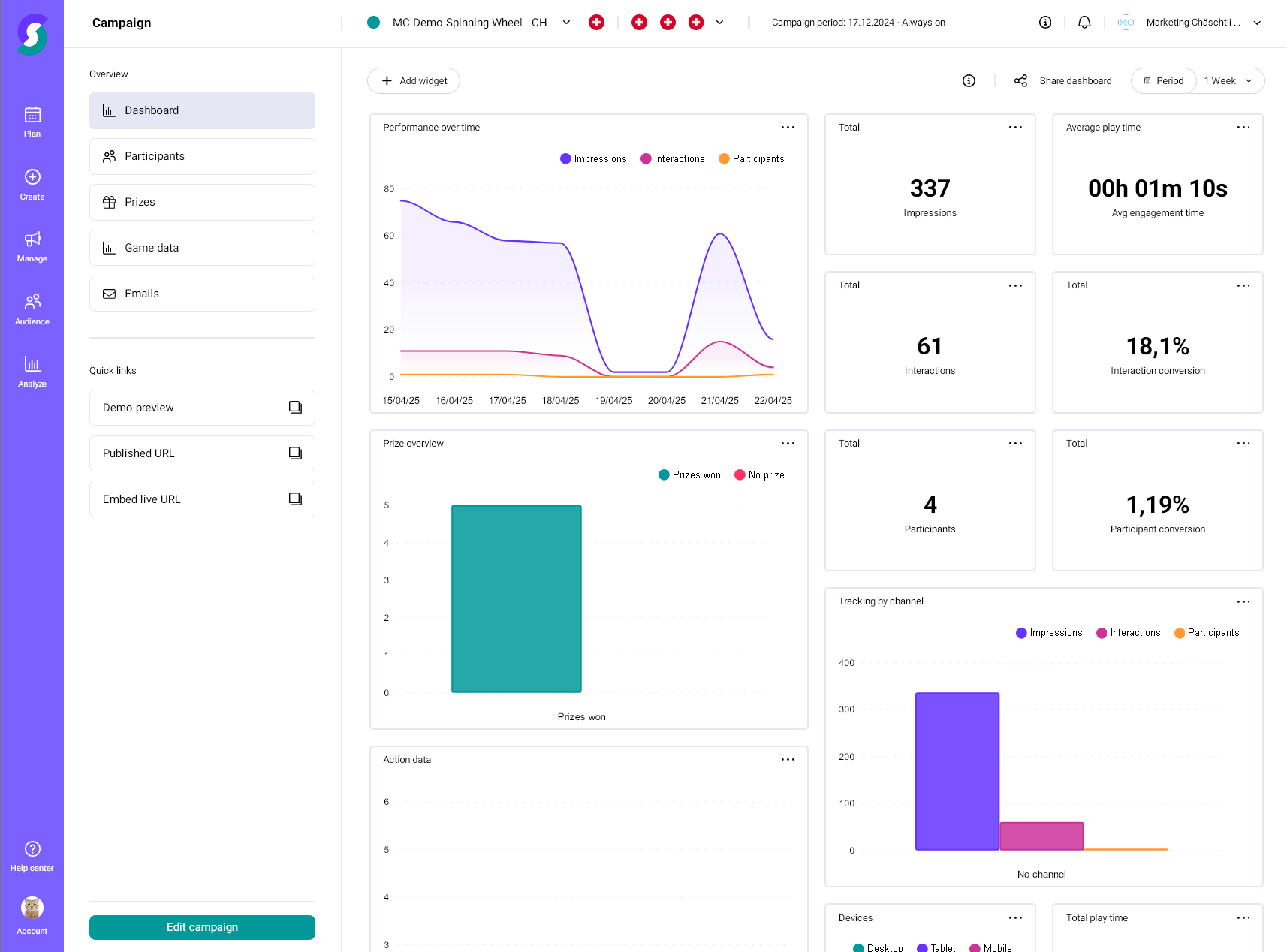This screenshot has width=1287, height=952.
Task: Click Add widget above the dashboard
Action: (x=413, y=80)
